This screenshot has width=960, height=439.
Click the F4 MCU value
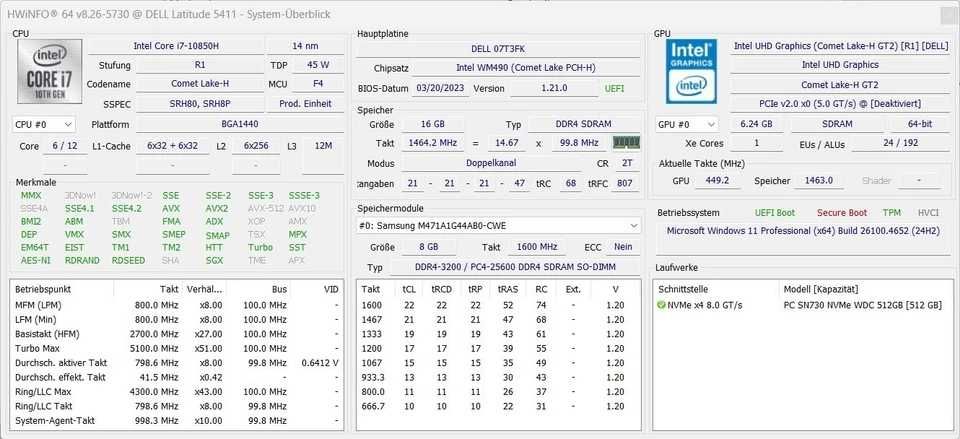pyautogui.click(x=318, y=84)
